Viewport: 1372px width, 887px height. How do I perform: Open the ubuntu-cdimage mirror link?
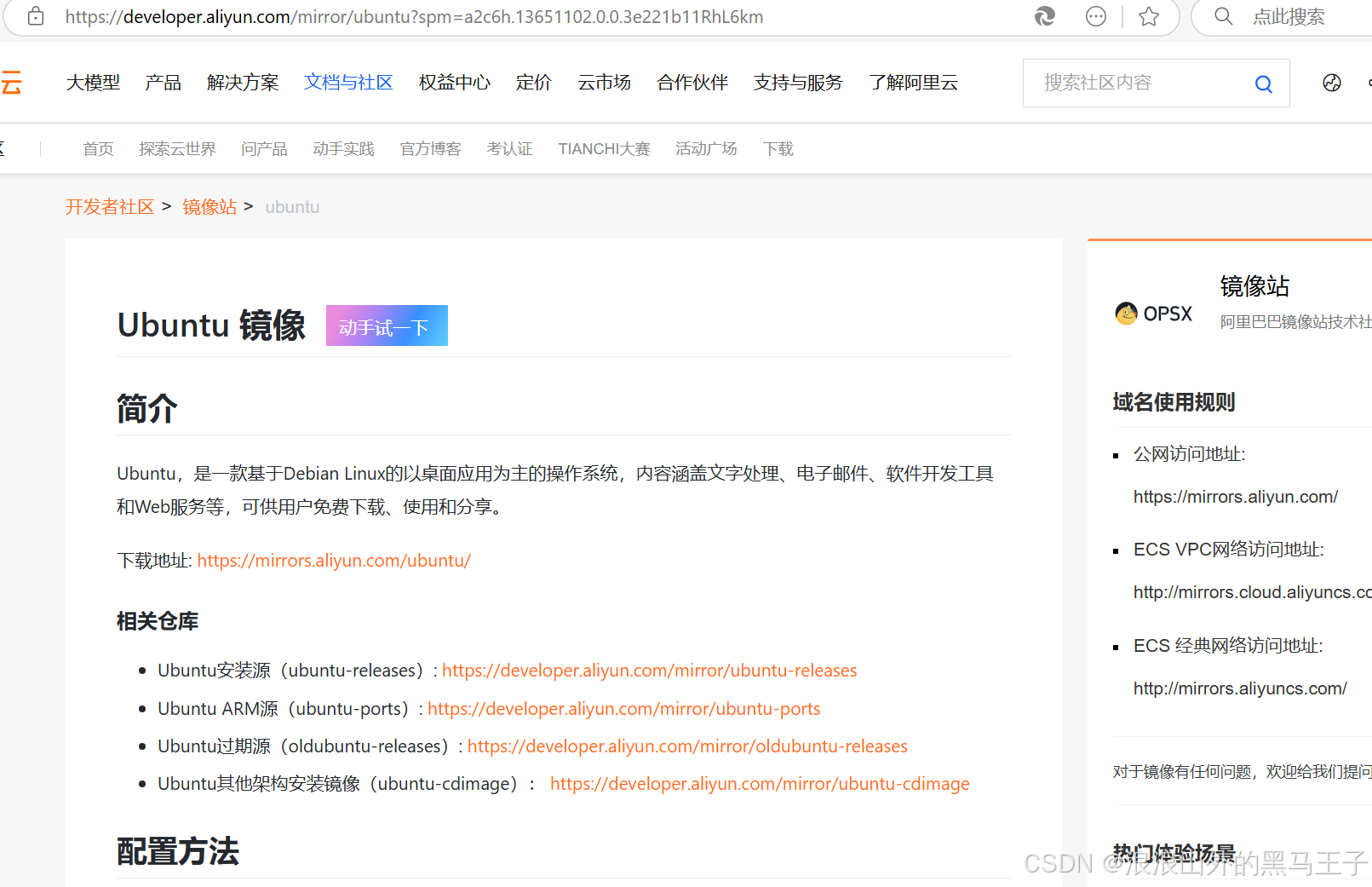pyautogui.click(x=760, y=784)
